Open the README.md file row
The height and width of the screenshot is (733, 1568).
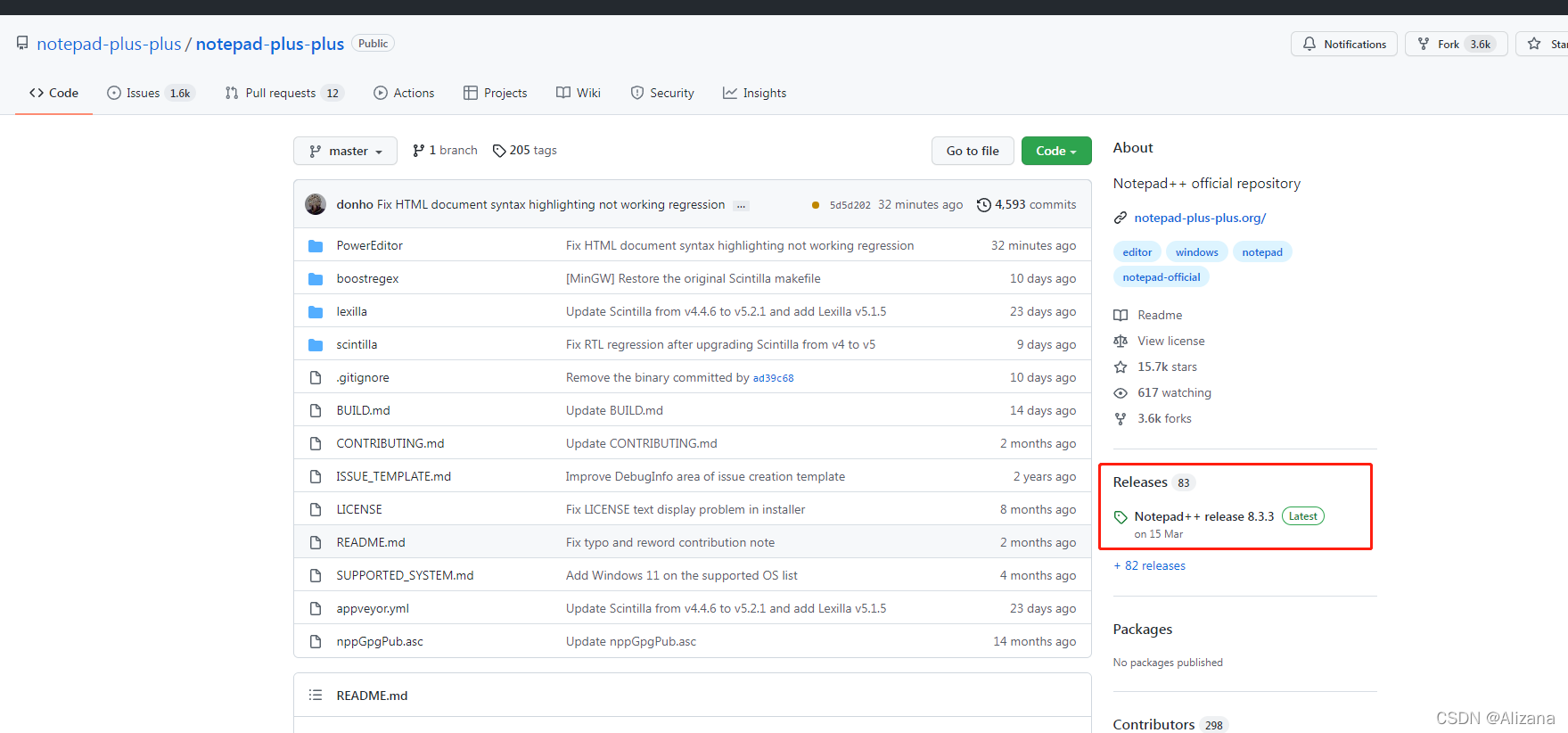[x=693, y=542]
